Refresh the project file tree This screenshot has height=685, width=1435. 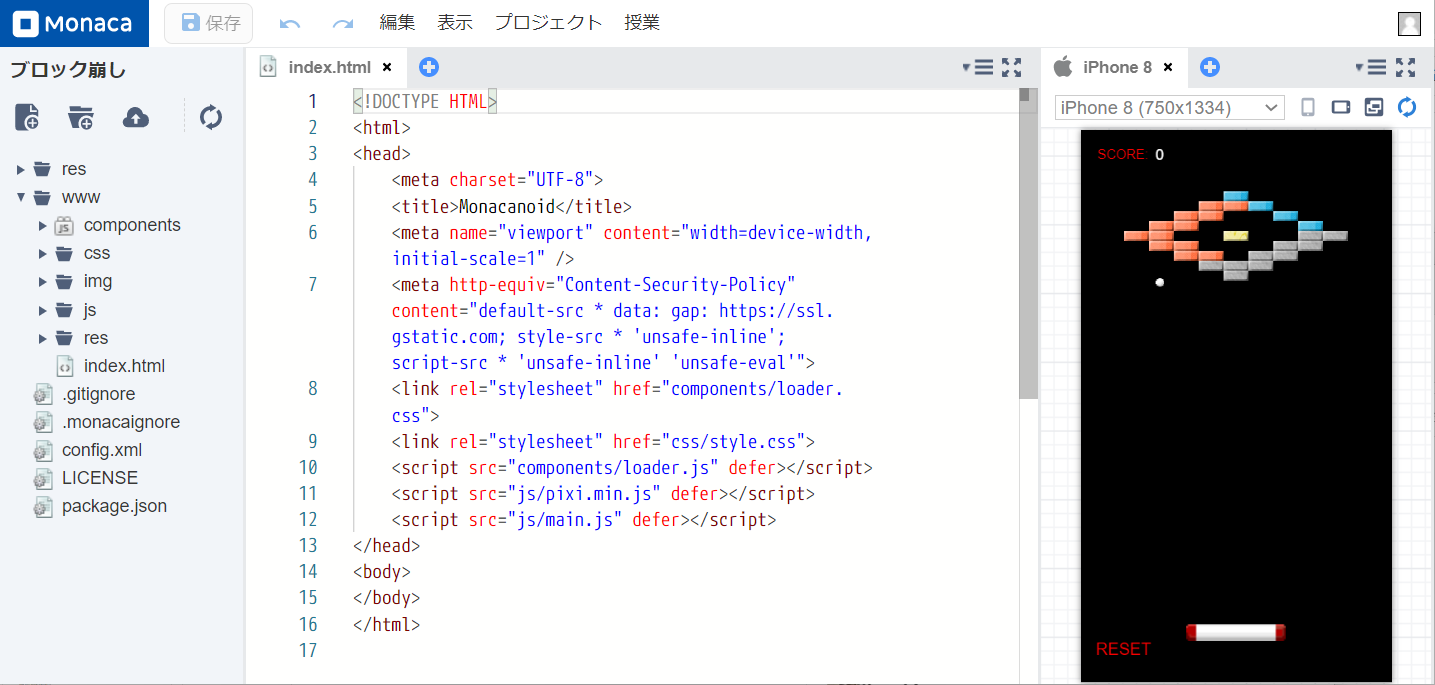210,117
